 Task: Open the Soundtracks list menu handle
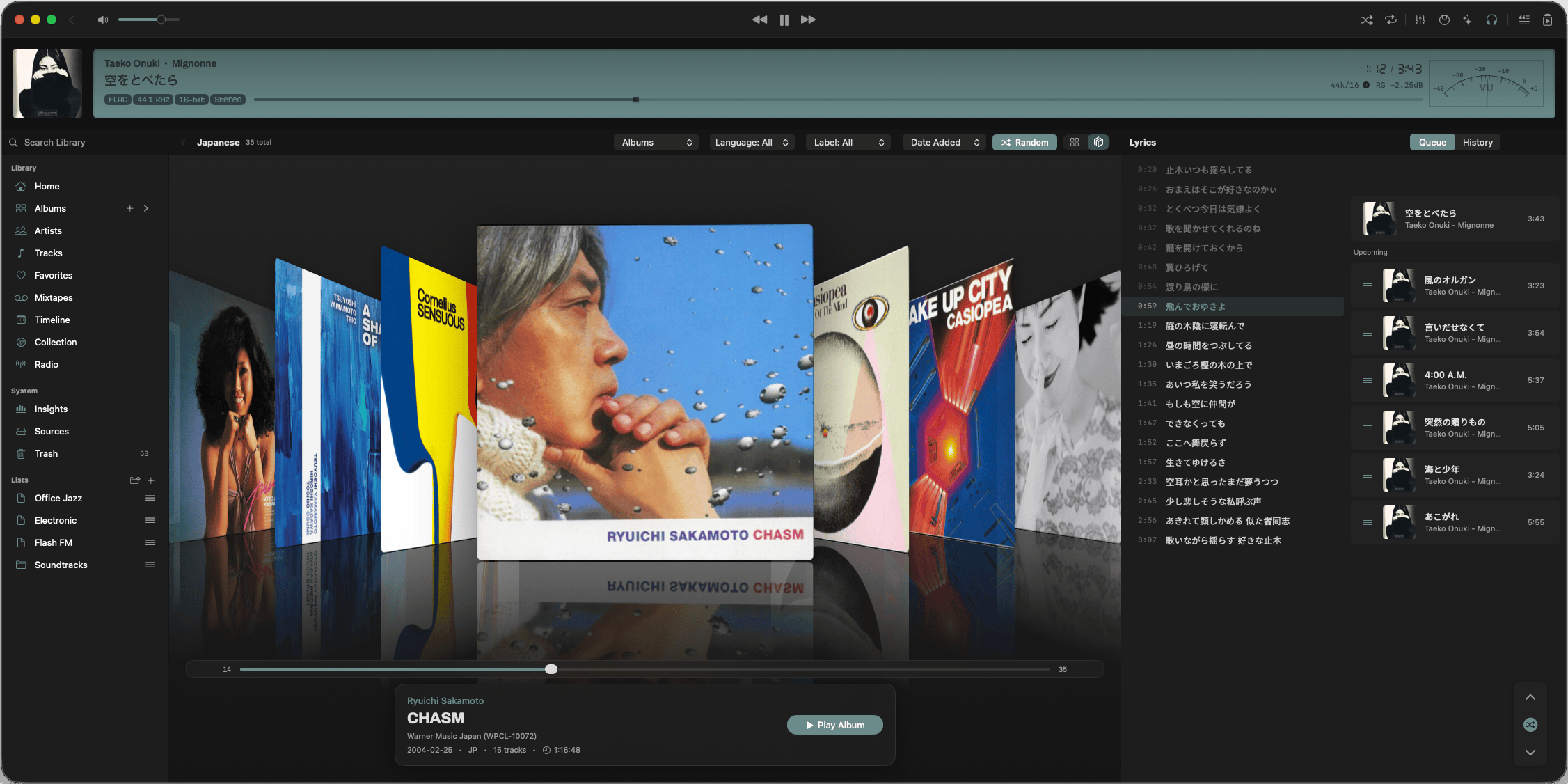coord(150,565)
